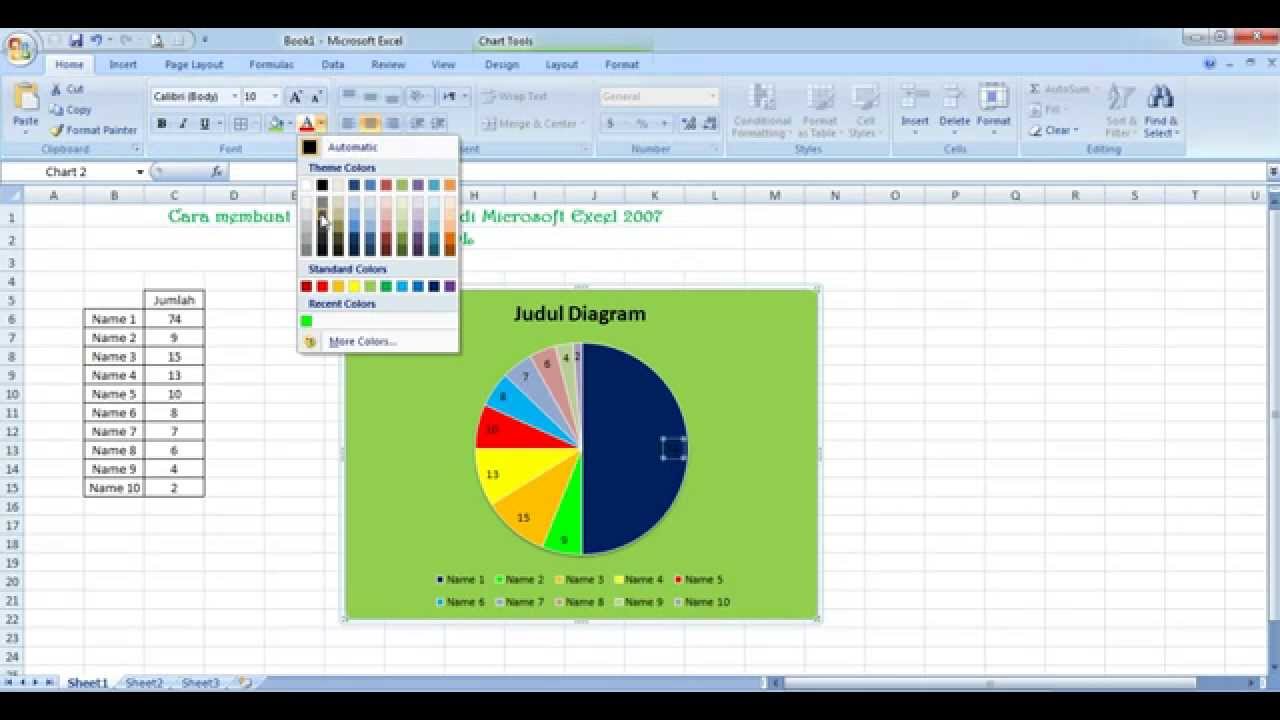Toggle Top Align vertical alignment
Image resolution: width=1280 pixels, height=720 pixels.
click(x=348, y=97)
